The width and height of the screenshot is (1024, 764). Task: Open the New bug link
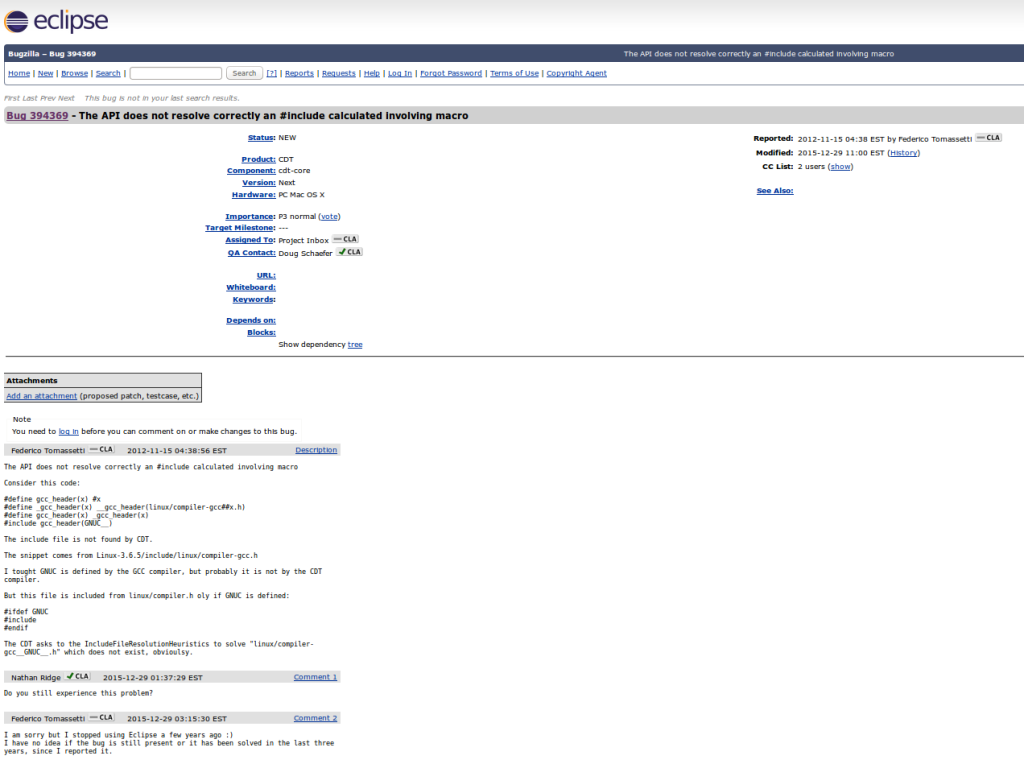pos(45,73)
